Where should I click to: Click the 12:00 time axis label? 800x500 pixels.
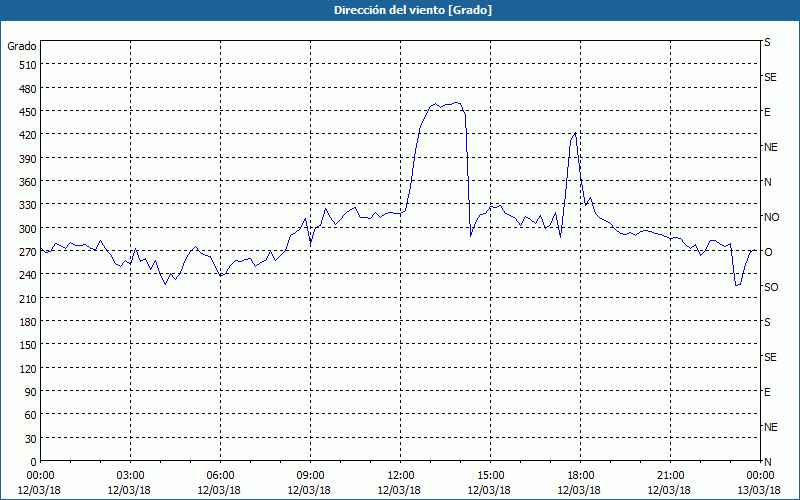(x=401, y=476)
